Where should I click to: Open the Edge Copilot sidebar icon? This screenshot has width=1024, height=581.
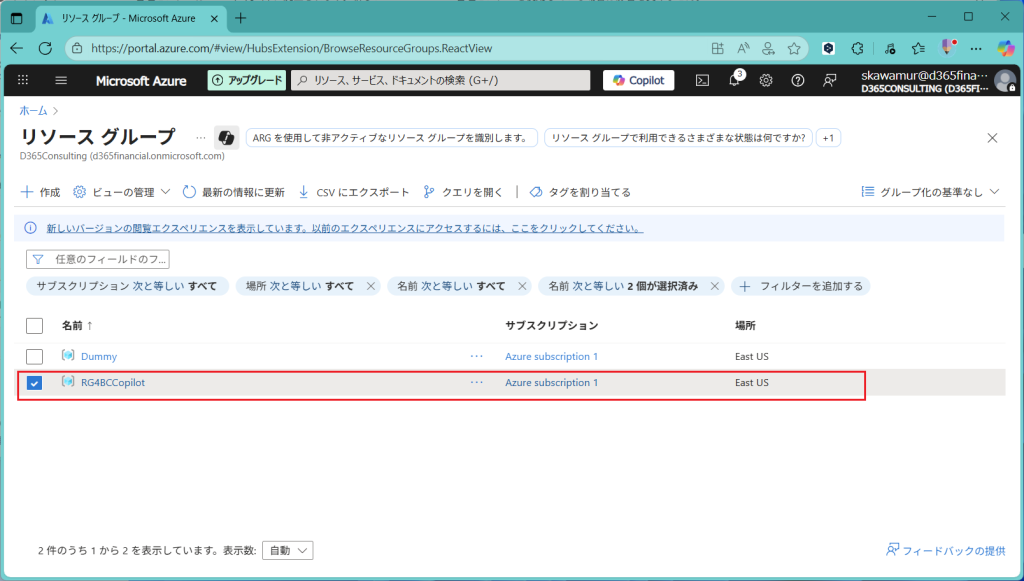tap(1006, 48)
